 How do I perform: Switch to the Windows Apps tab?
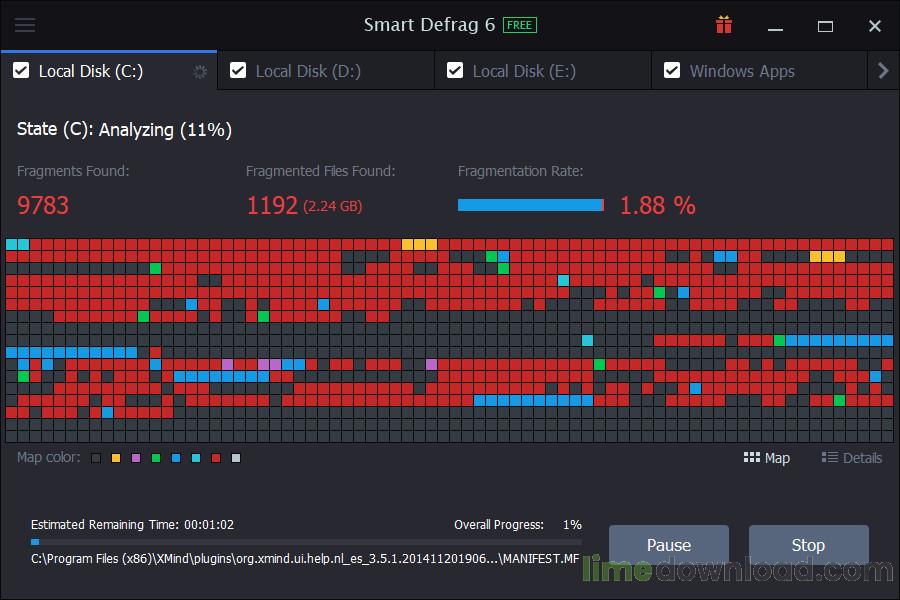[742, 70]
